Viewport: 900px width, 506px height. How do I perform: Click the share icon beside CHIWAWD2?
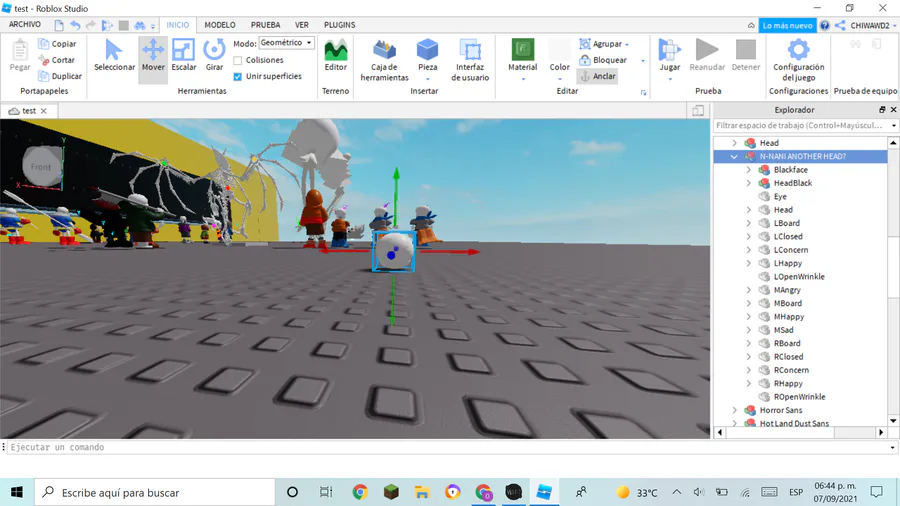tap(840, 25)
